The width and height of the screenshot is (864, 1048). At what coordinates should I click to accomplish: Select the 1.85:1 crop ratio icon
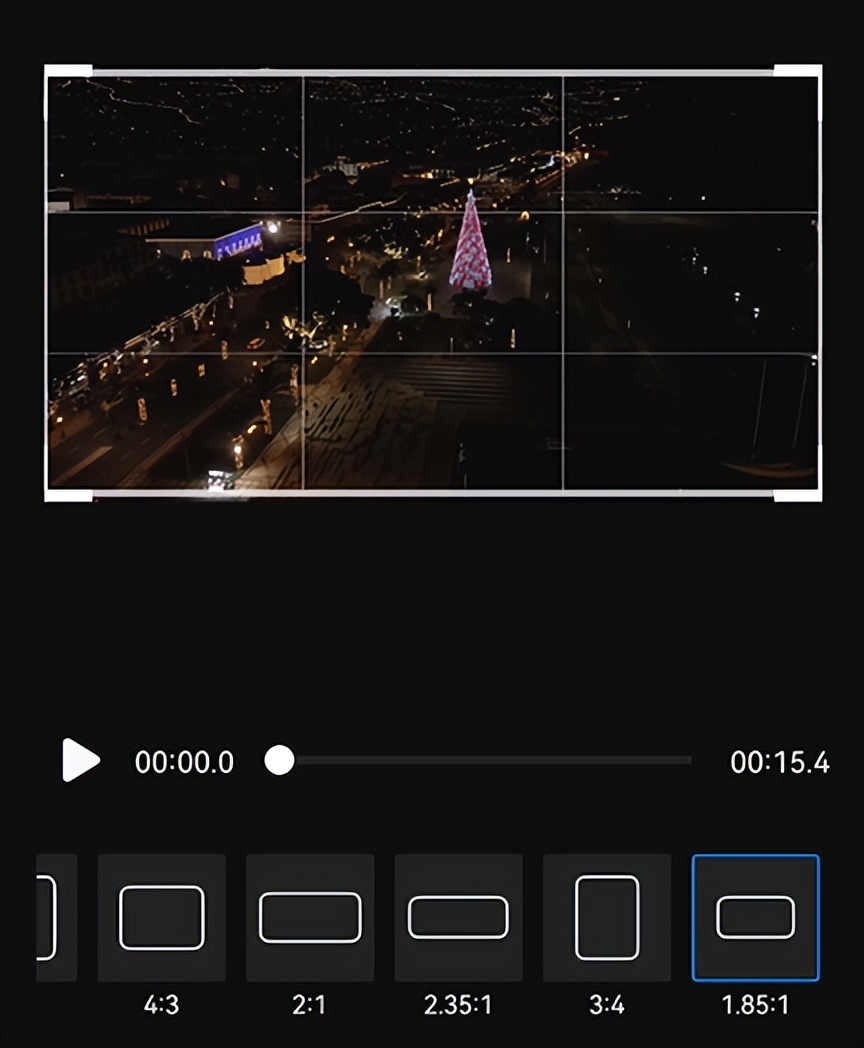pyautogui.click(x=756, y=918)
